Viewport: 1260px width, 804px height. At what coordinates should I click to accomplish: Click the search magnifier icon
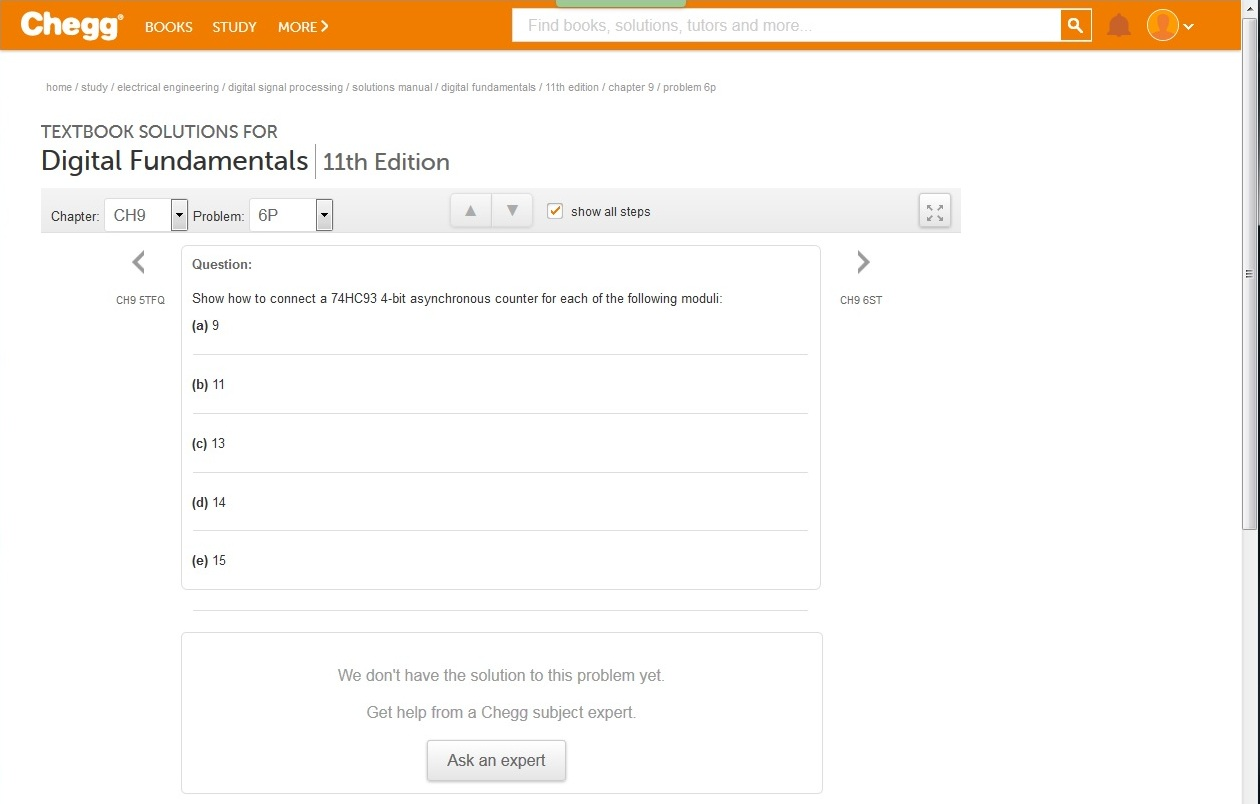point(1075,25)
